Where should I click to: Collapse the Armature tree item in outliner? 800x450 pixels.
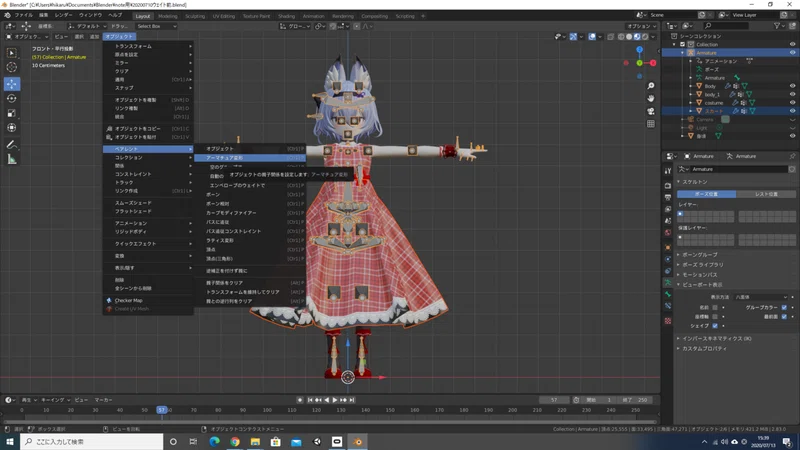click(682, 53)
